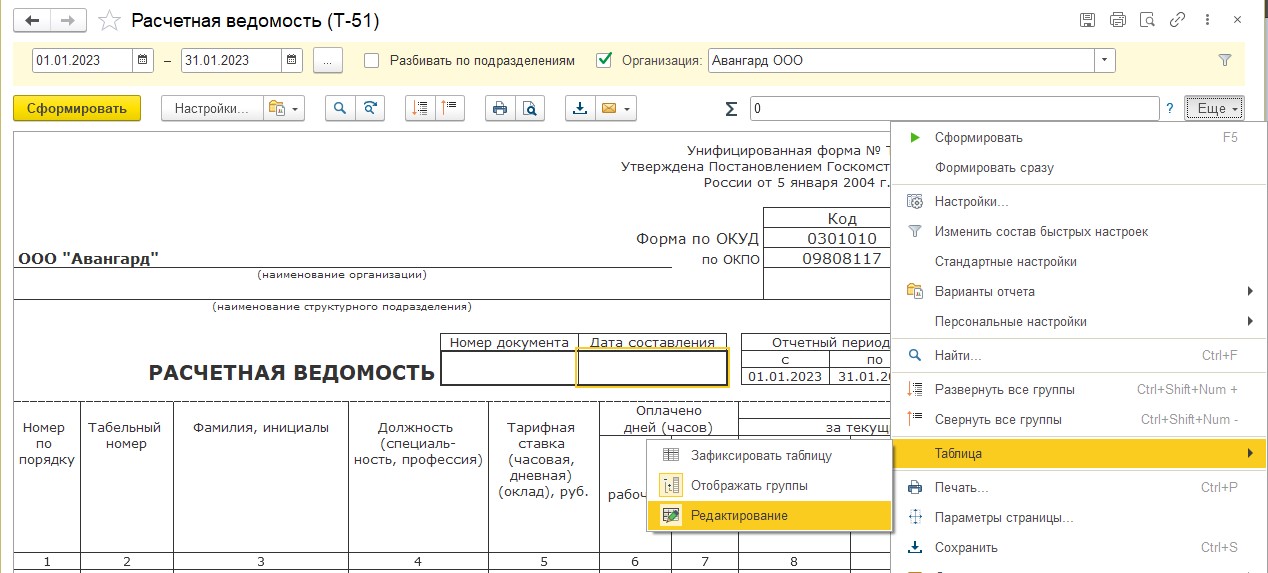This screenshot has width=1268, height=573.
Task: Click the title bar preview icon
Action: pyautogui.click(x=1148, y=20)
